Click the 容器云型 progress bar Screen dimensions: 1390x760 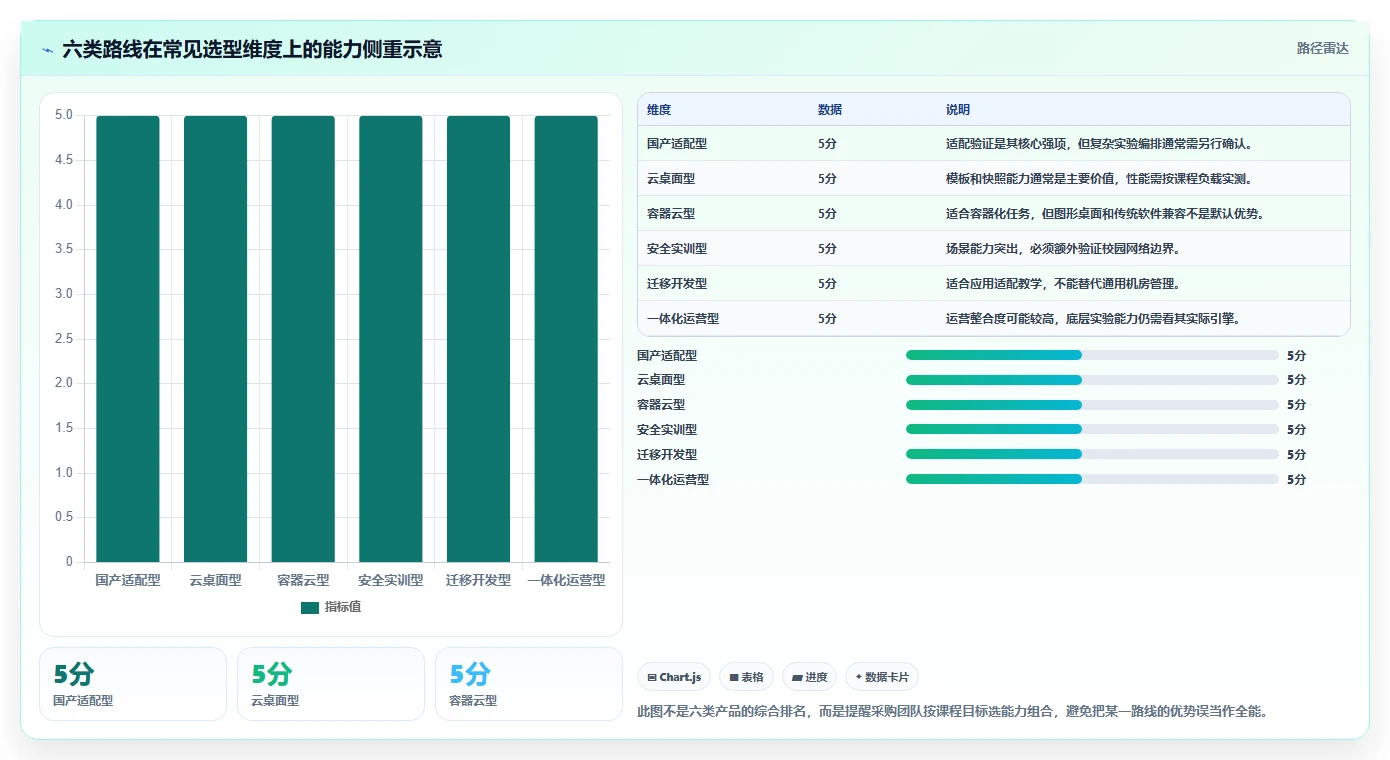coord(1092,405)
